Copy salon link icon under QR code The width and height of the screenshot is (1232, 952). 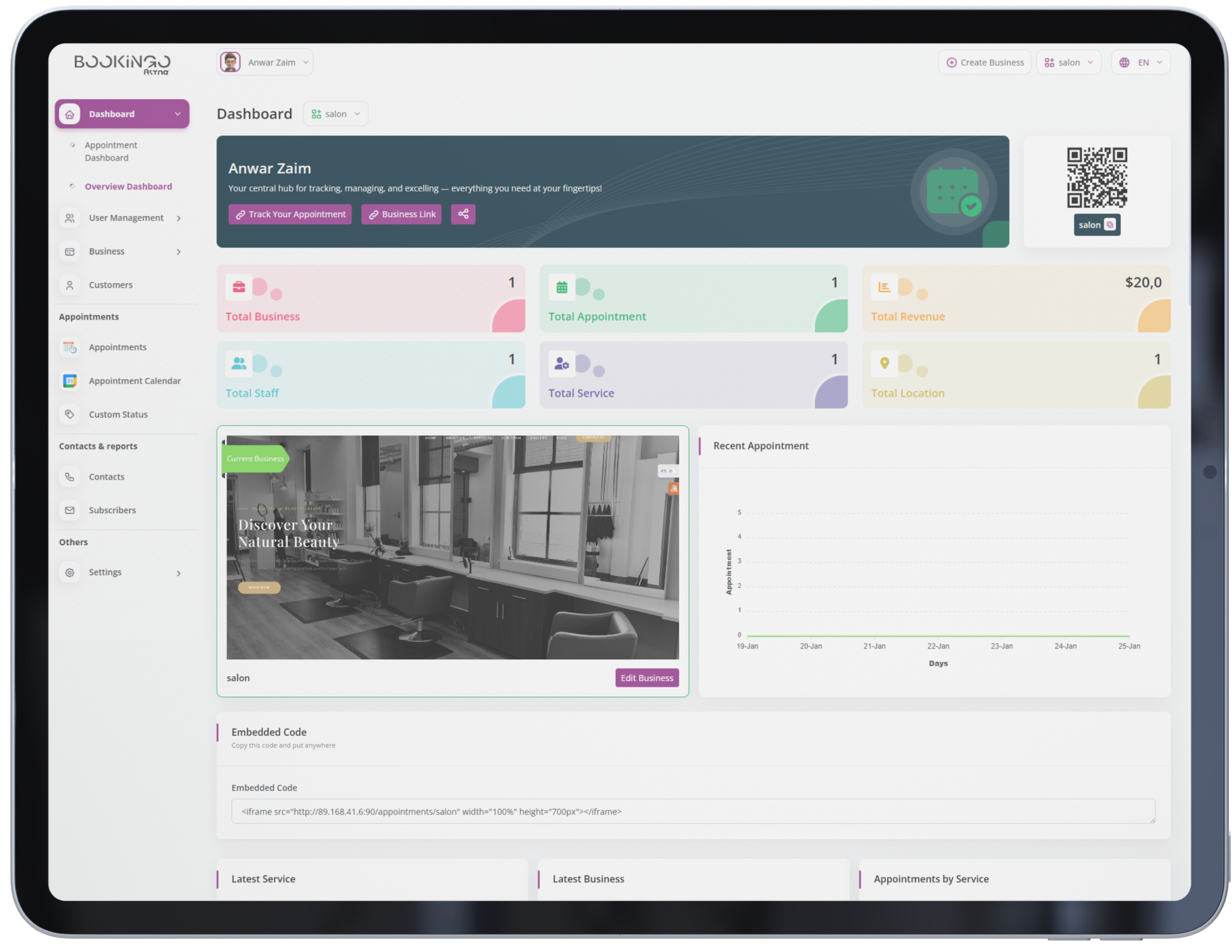coord(1109,225)
